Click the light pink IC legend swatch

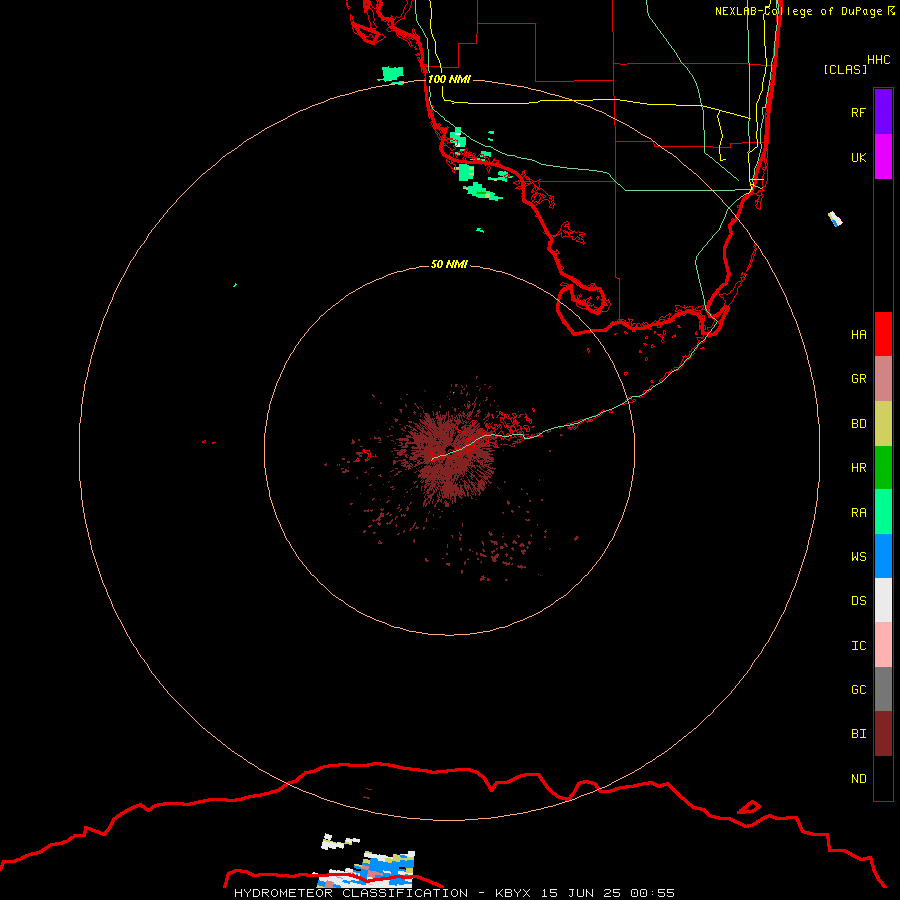[x=883, y=645]
